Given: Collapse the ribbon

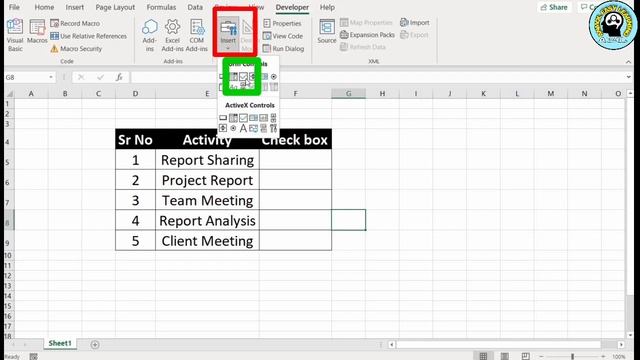Looking at the screenshot, I should tap(629, 62).
